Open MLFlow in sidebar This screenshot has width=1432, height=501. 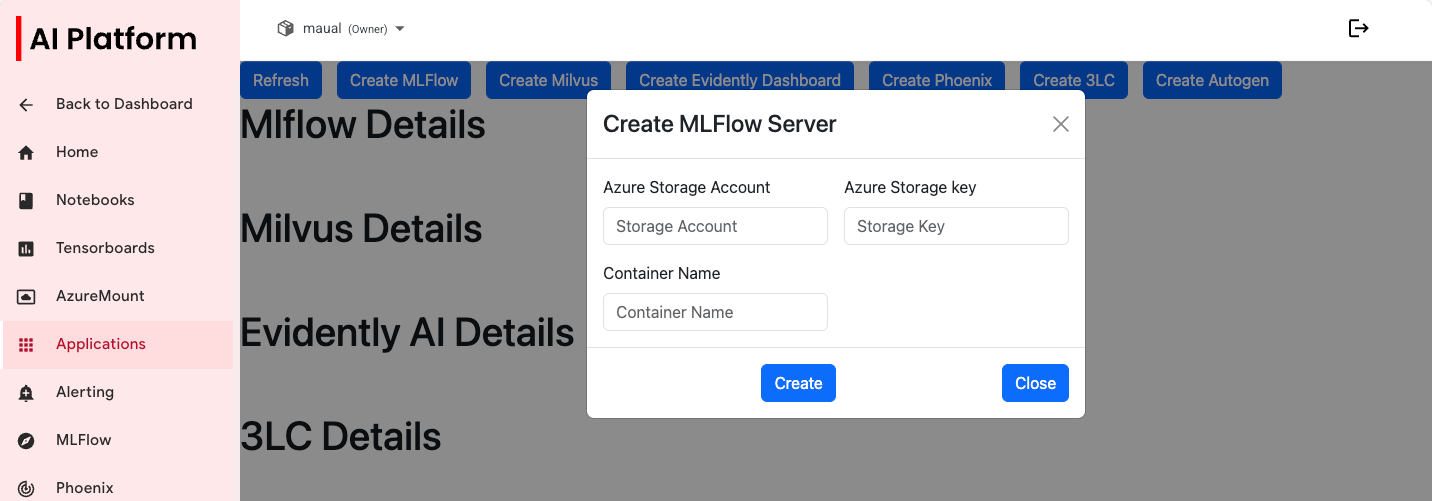tap(119, 440)
